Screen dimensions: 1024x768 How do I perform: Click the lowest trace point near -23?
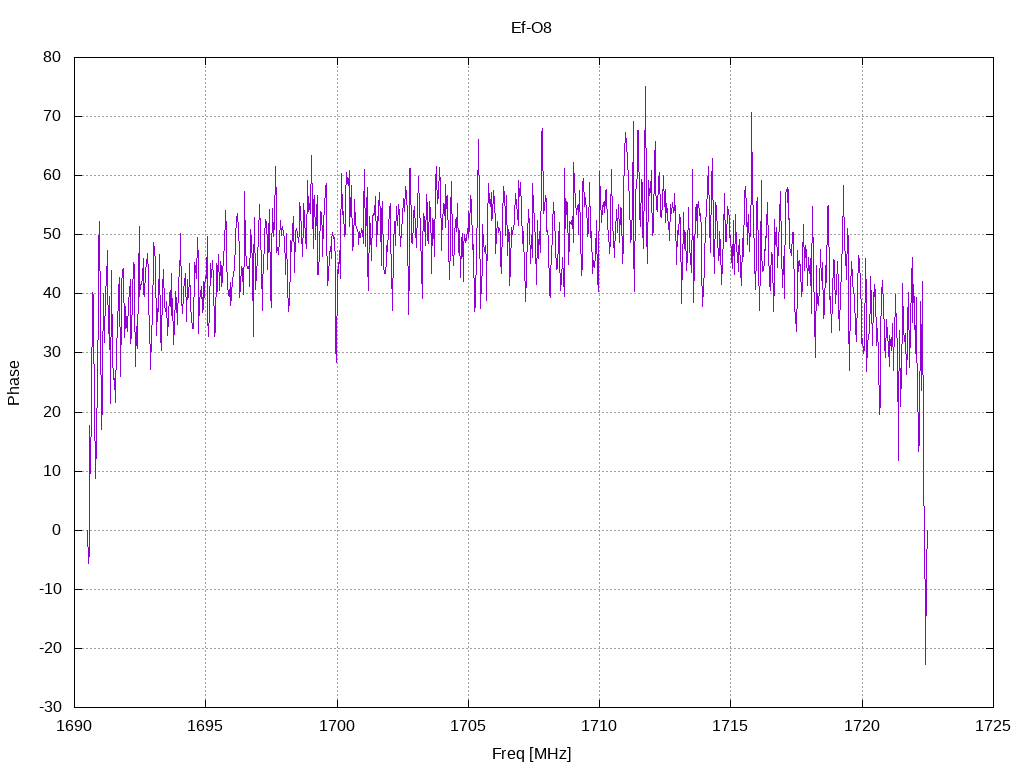925,664
